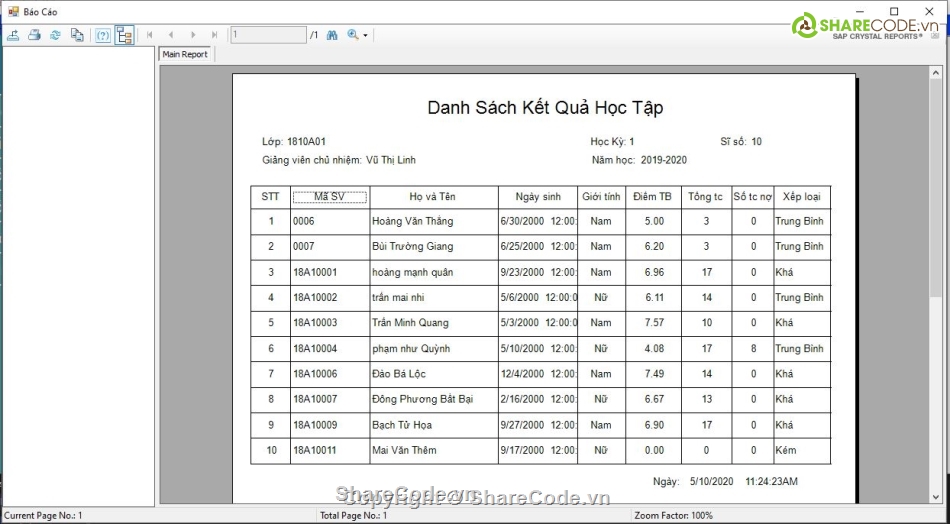Expand the Zoom dropdown arrow

[365, 35]
